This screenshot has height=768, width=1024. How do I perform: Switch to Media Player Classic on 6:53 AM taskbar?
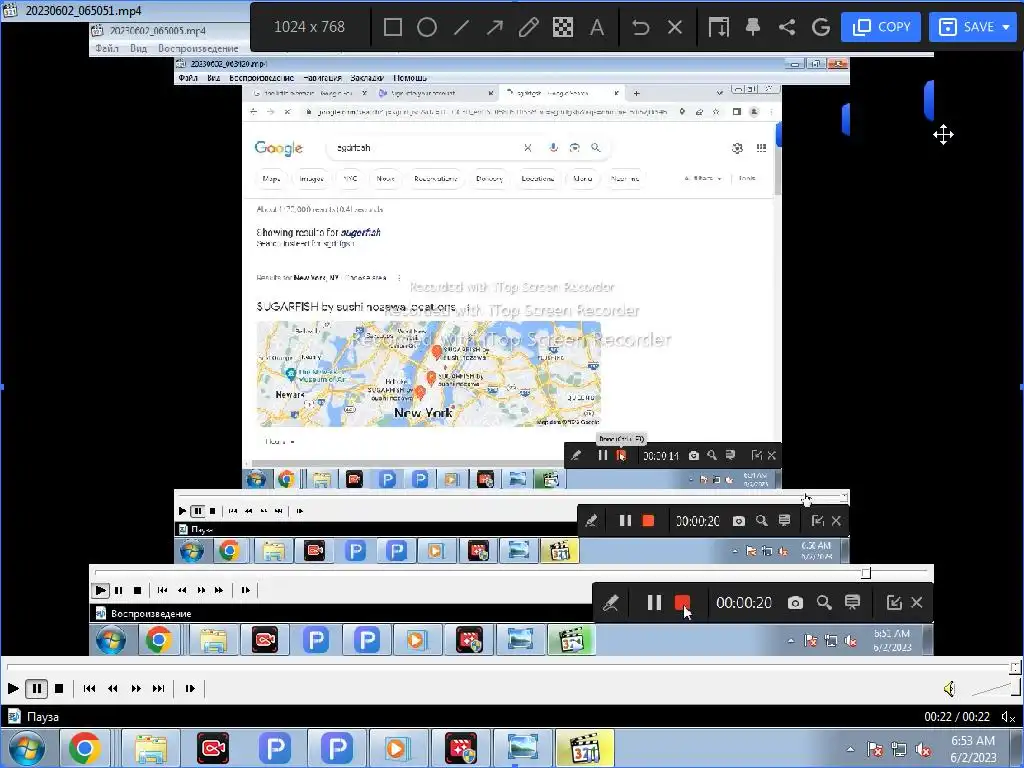[584, 748]
